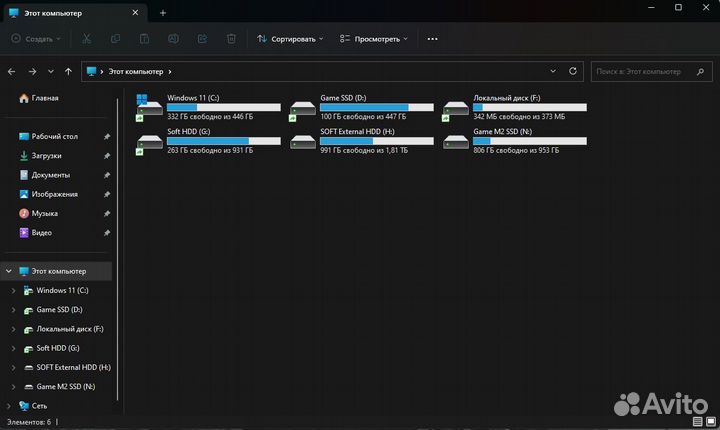Screen dimensions: 720x430
Task: Click the text 991 ГБ свободно из 1,81 ТБ
Action: (364, 150)
